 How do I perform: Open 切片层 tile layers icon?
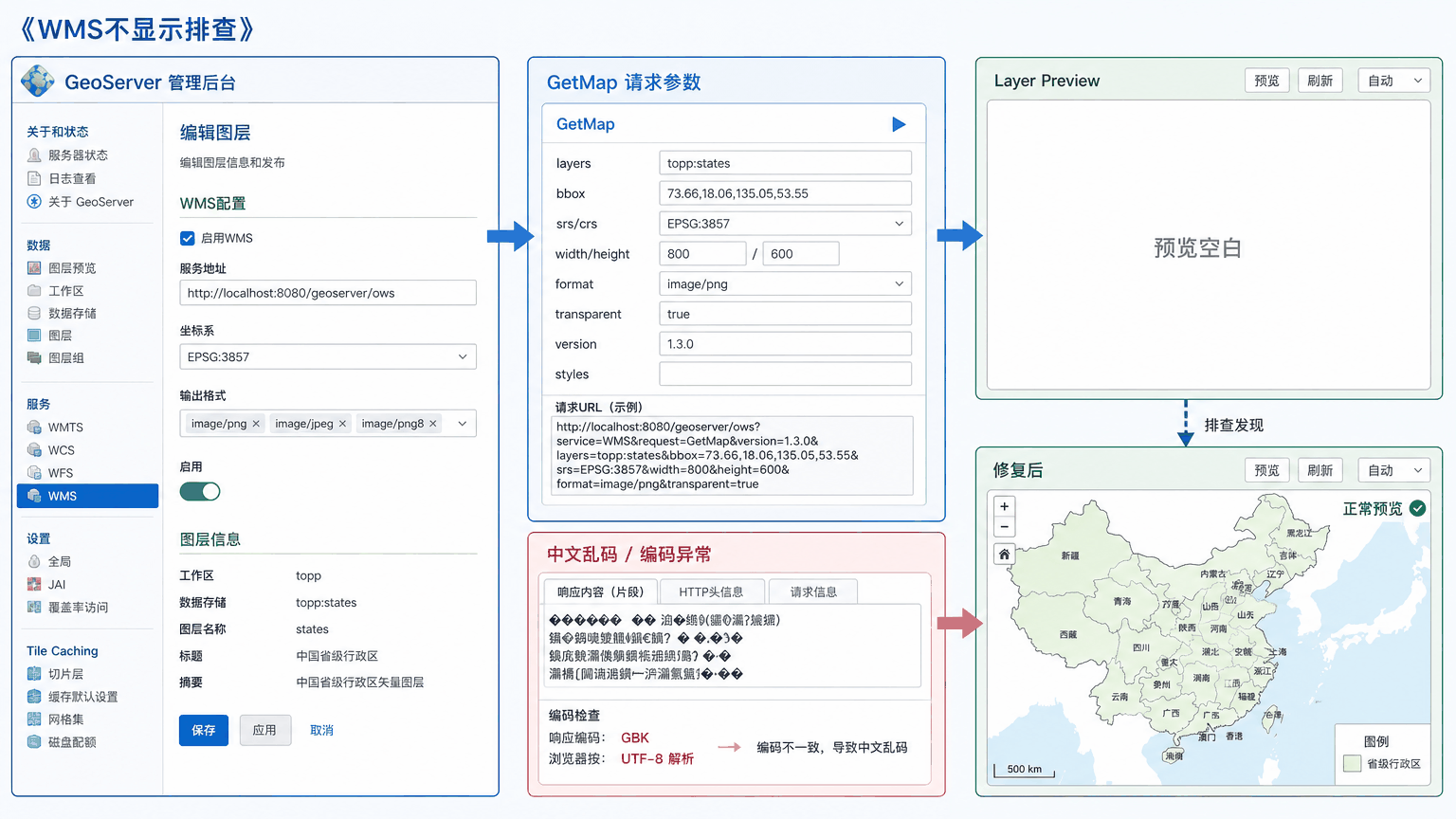click(34, 674)
